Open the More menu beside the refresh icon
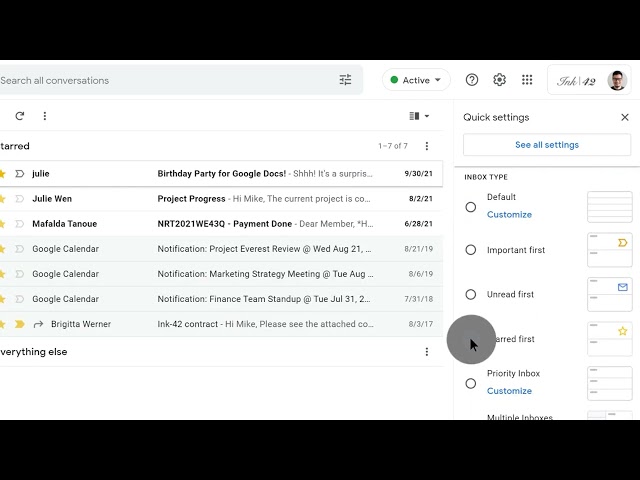The height and width of the screenshot is (480, 640). click(x=45, y=116)
